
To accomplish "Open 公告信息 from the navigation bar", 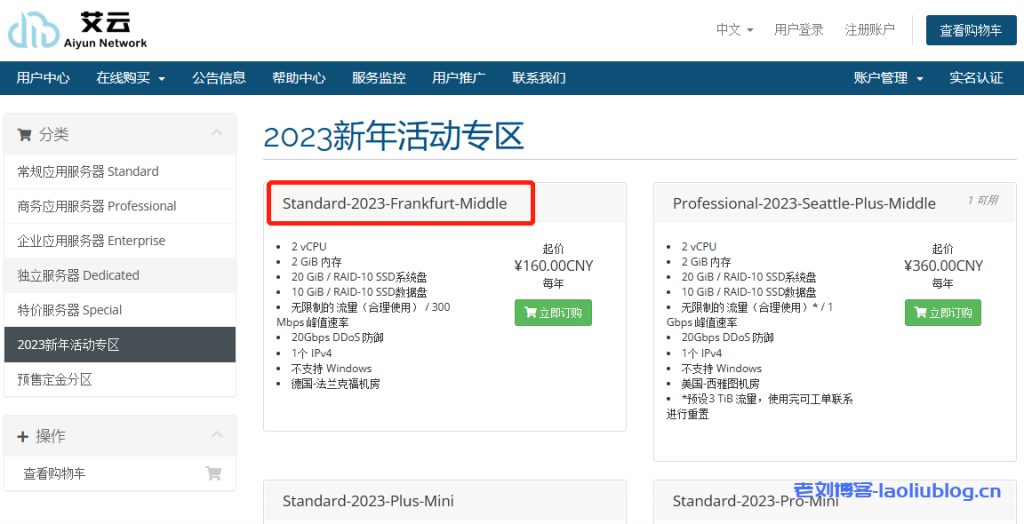I will point(219,78).
